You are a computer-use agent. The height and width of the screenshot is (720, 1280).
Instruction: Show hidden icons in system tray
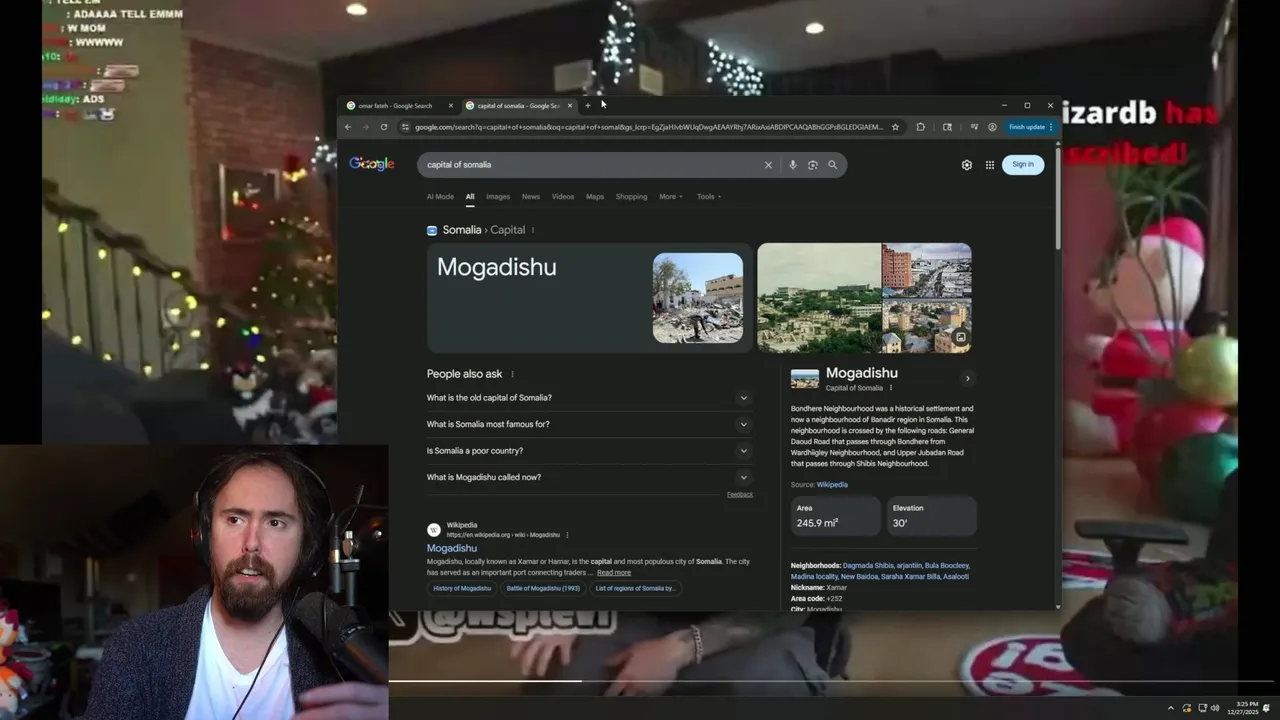1170,708
